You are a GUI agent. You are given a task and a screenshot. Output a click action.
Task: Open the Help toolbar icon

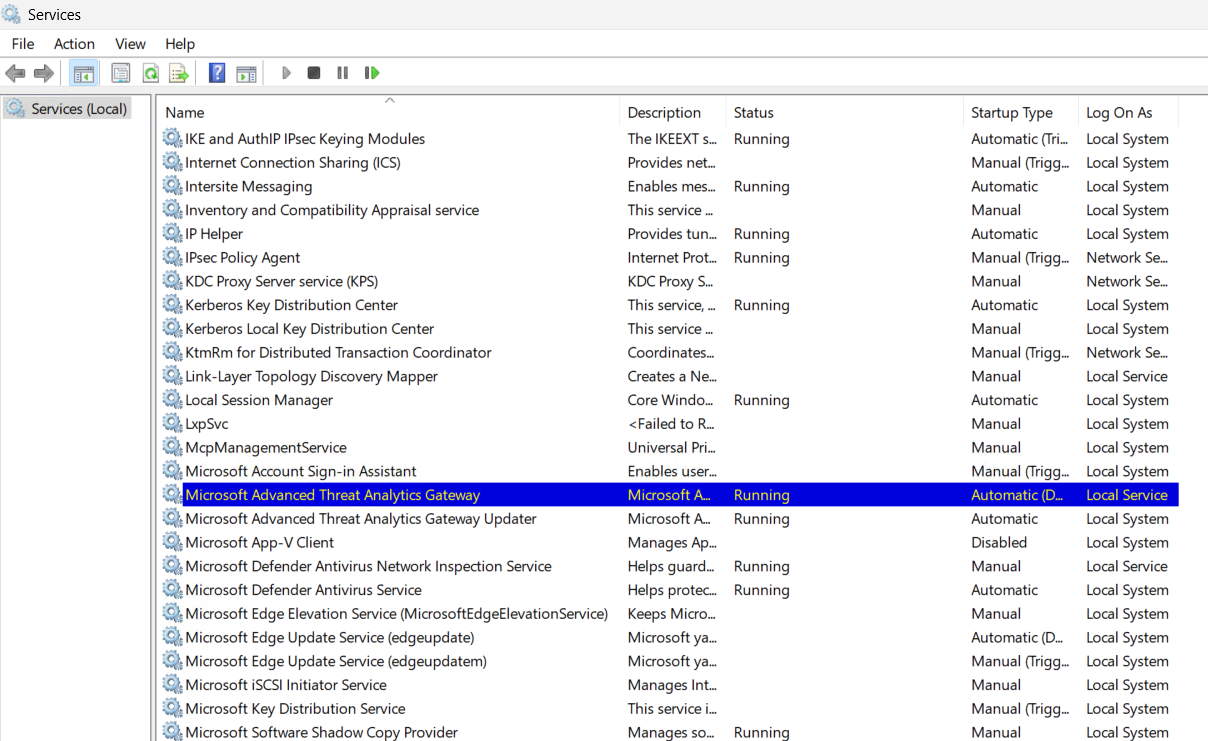click(x=217, y=73)
